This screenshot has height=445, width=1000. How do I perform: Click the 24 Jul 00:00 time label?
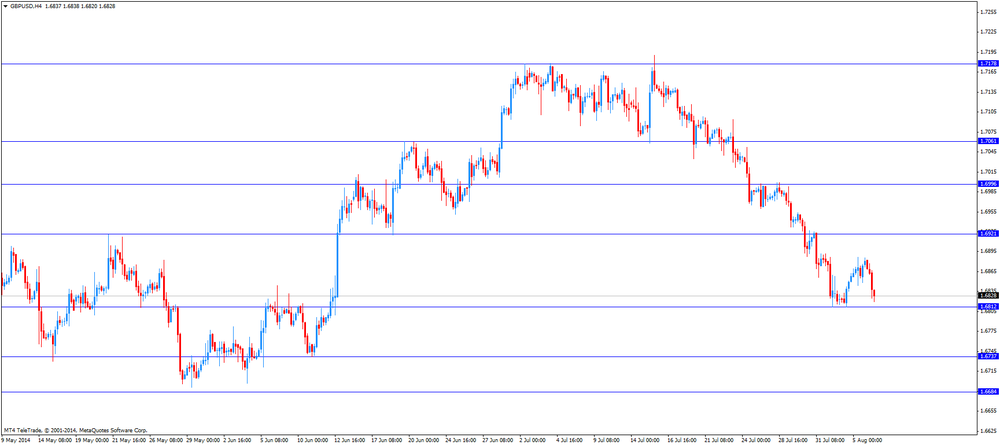pyautogui.click(x=755, y=440)
